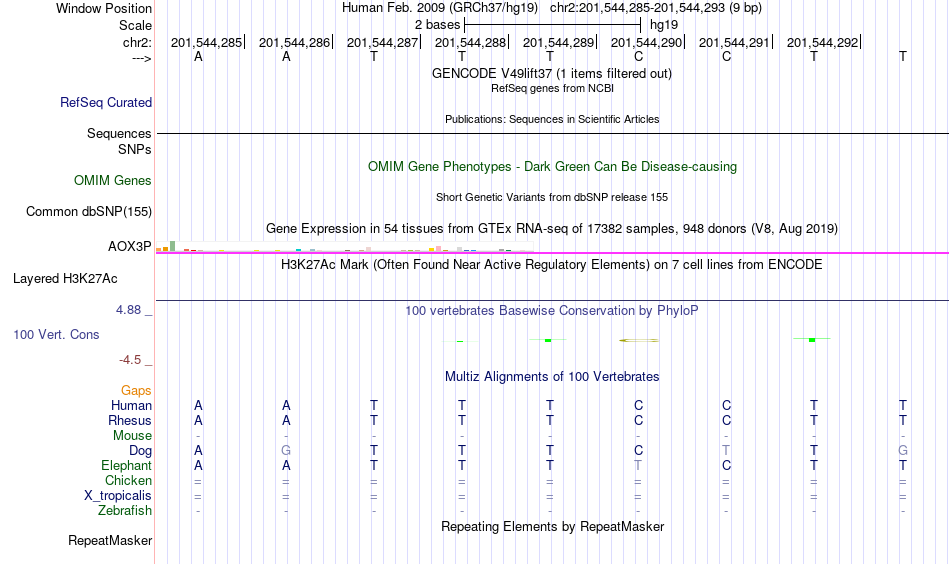This screenshot has height=564, width=950.
Task: Click the 'Gaps' row label
Action: pos(136,391)
